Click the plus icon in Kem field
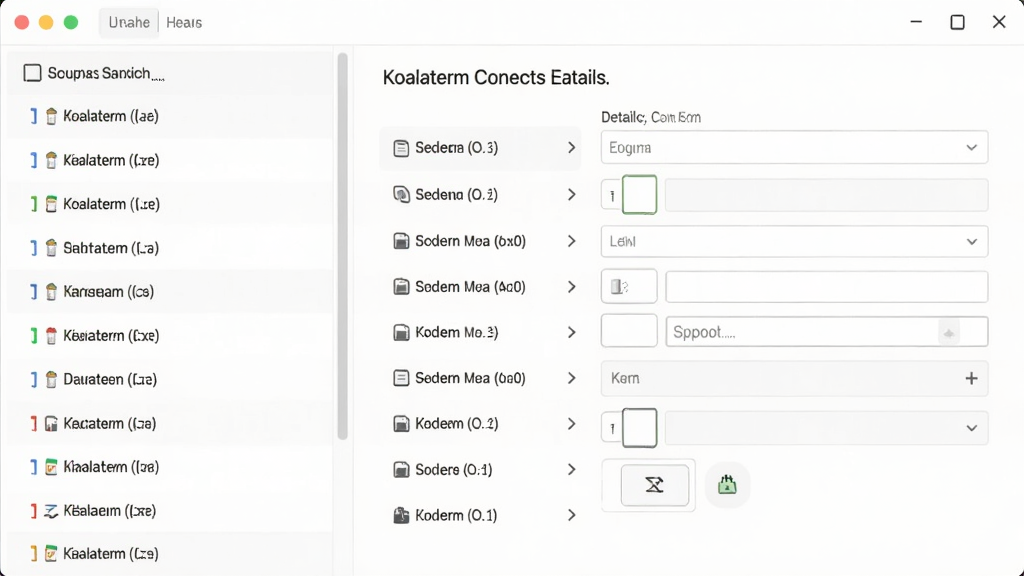Screen dimensions: 1024x576 [971, 378]
